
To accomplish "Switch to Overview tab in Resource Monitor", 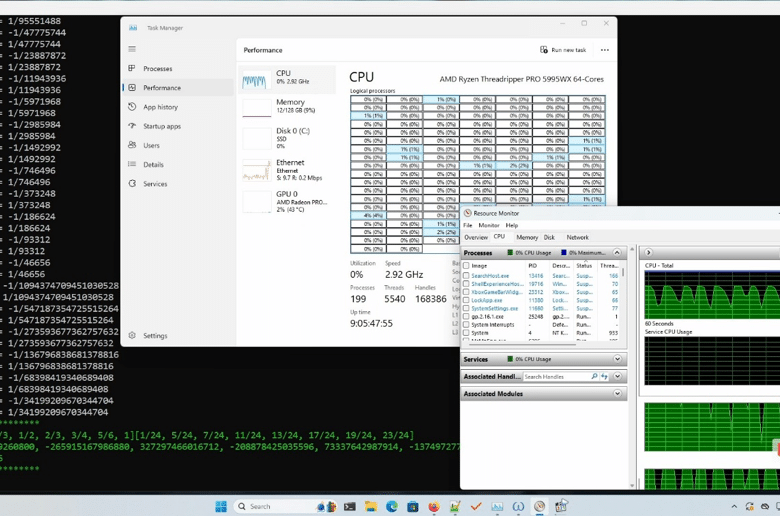I will pos(476,237).
